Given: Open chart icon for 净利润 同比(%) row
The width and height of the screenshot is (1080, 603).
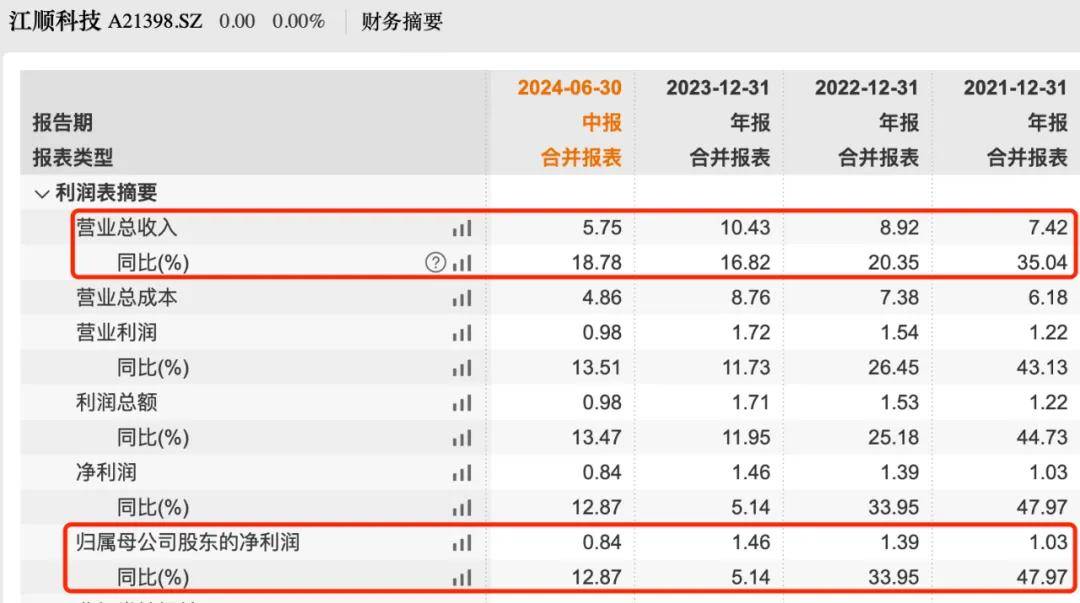Looking at the screenshot, I should click(462, 509).
